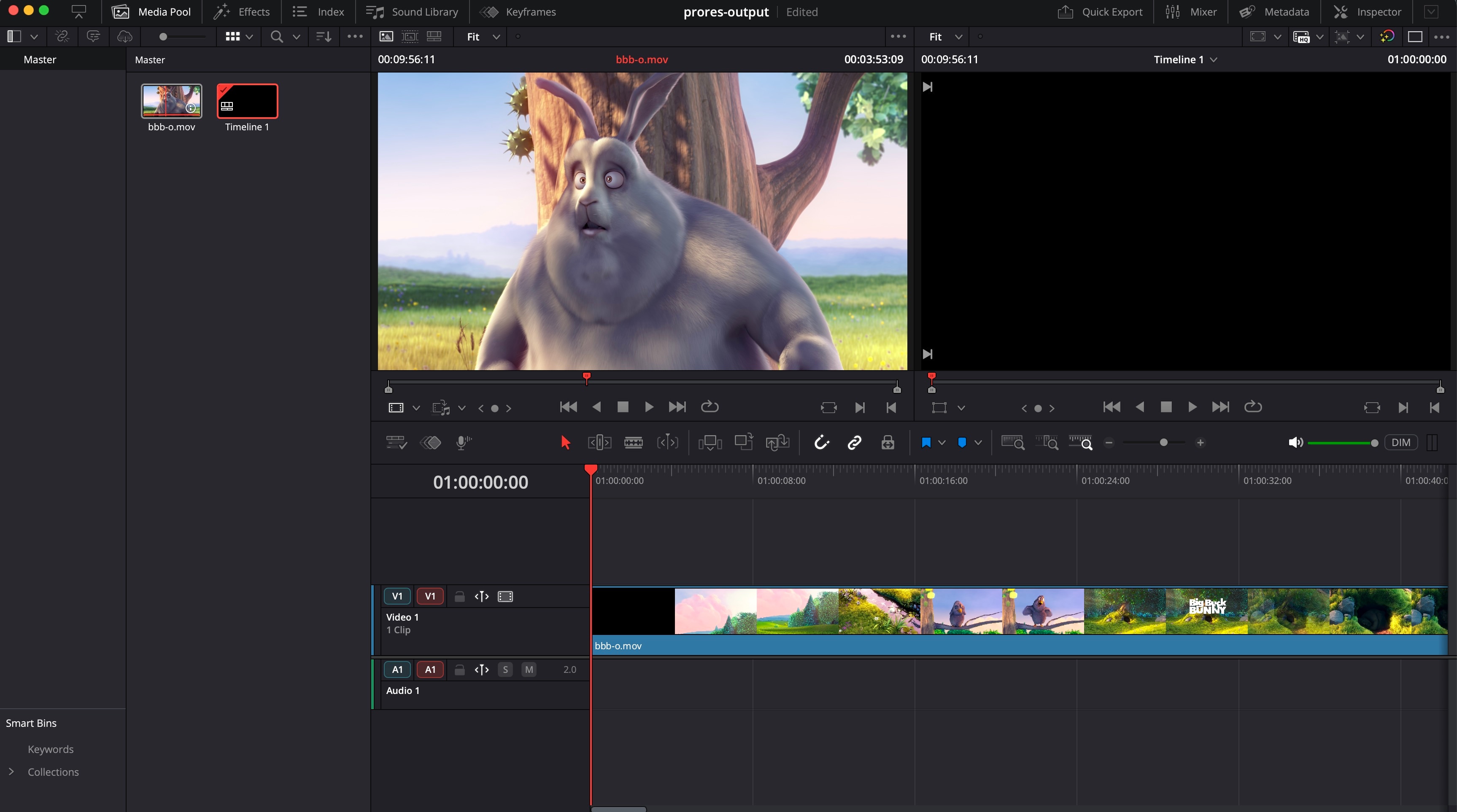This screenshot has height=812, width=1457.
Task: Open the Index panel
Action: point(318,12)
